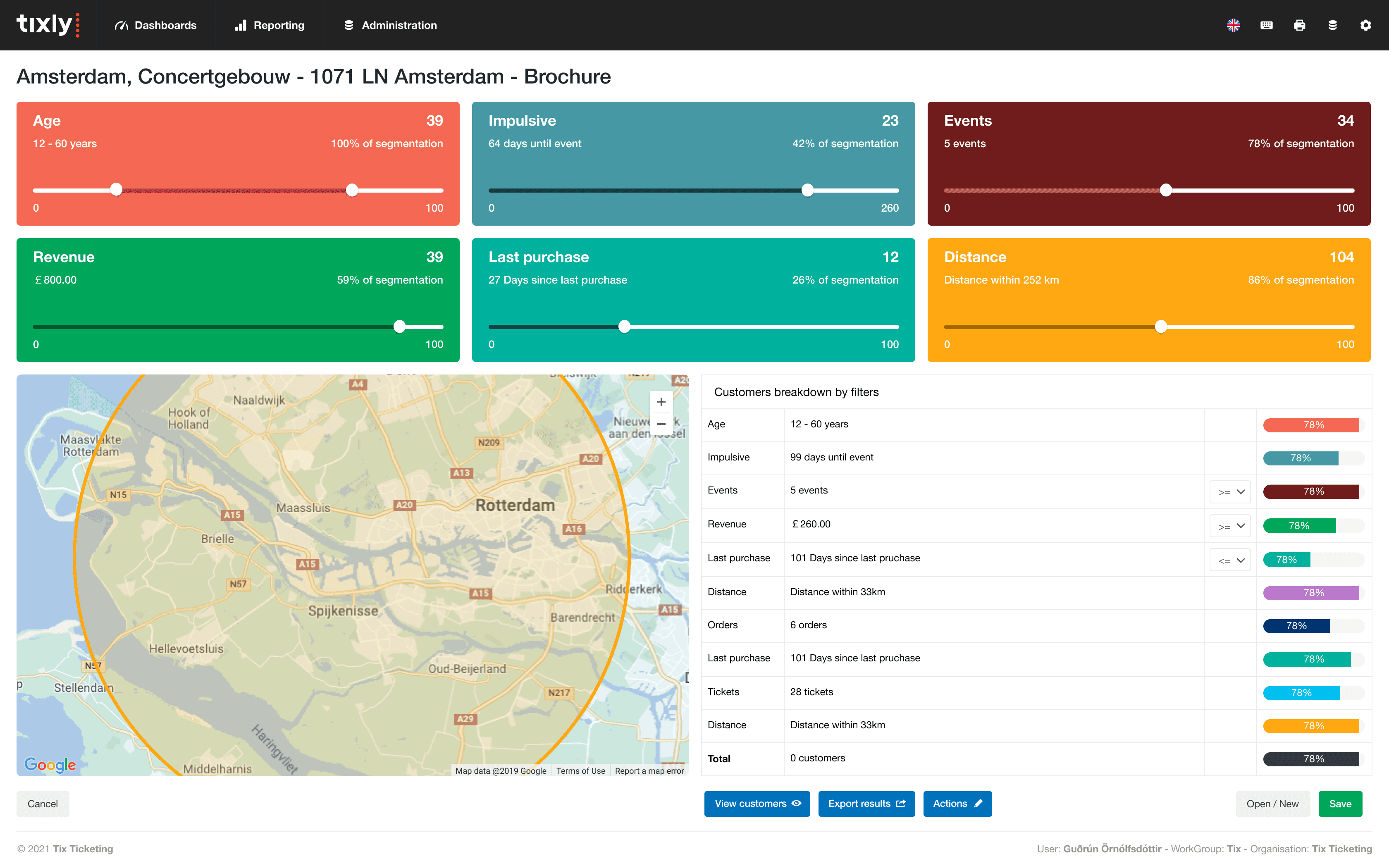1389x868 pixels.
Task: Open the Dashboards menu
Action: tap(155, 25)
